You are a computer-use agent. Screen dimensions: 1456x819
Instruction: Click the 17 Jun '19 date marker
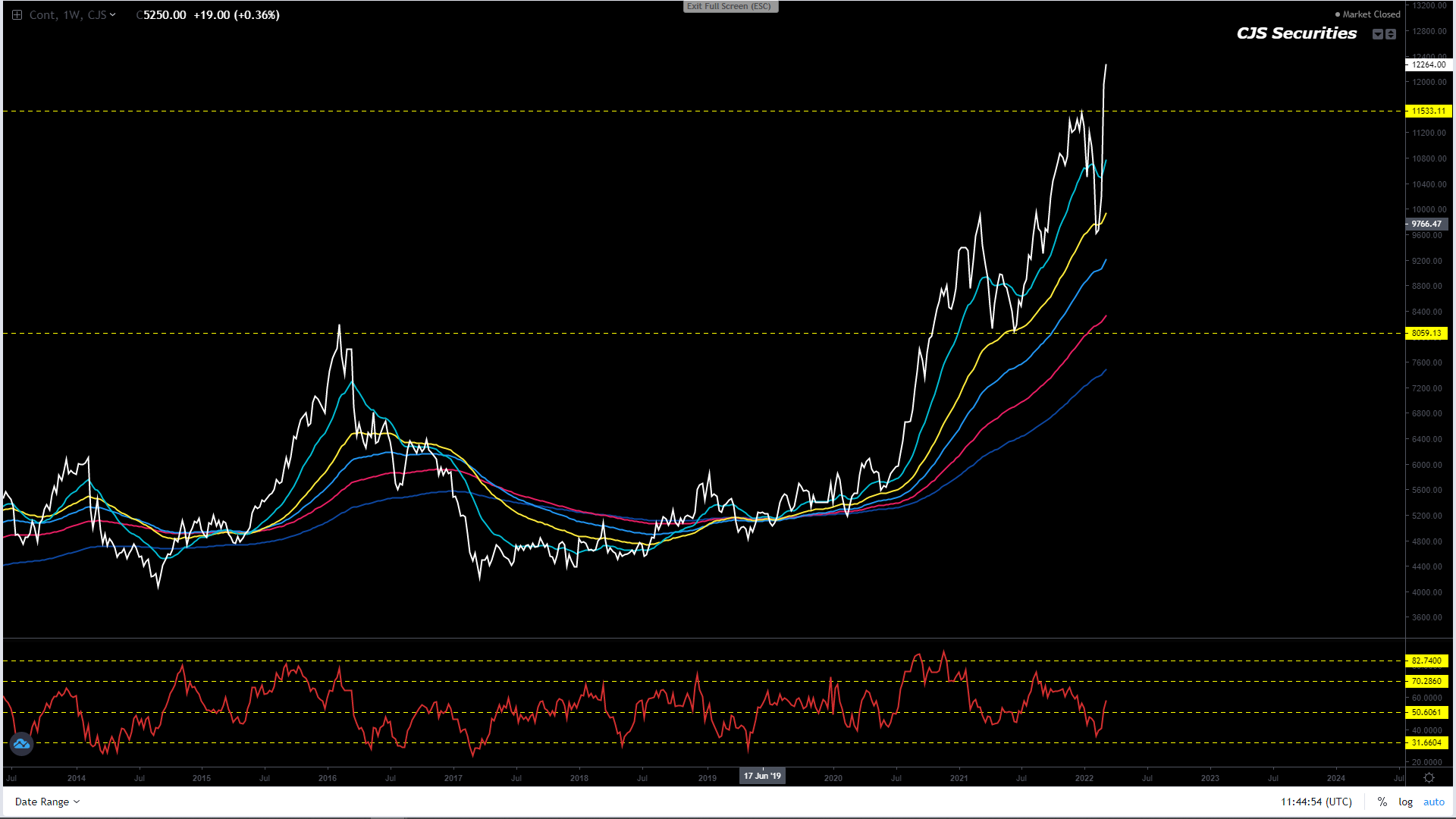(762, 776)
